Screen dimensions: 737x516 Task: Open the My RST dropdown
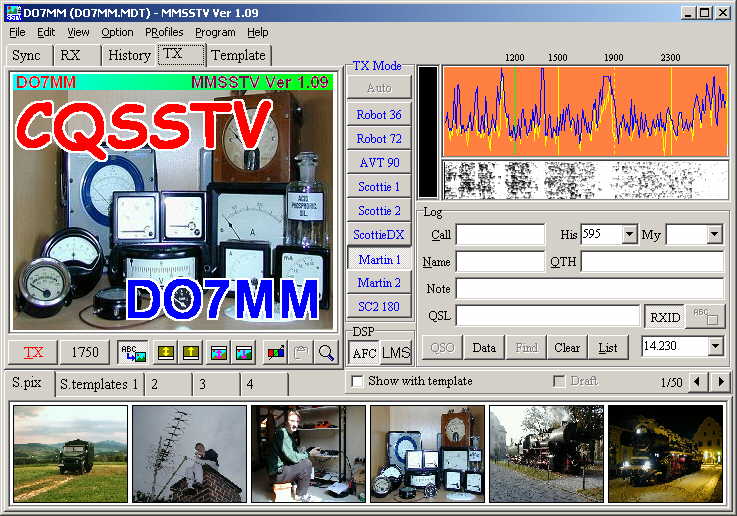tap(714, 234)
